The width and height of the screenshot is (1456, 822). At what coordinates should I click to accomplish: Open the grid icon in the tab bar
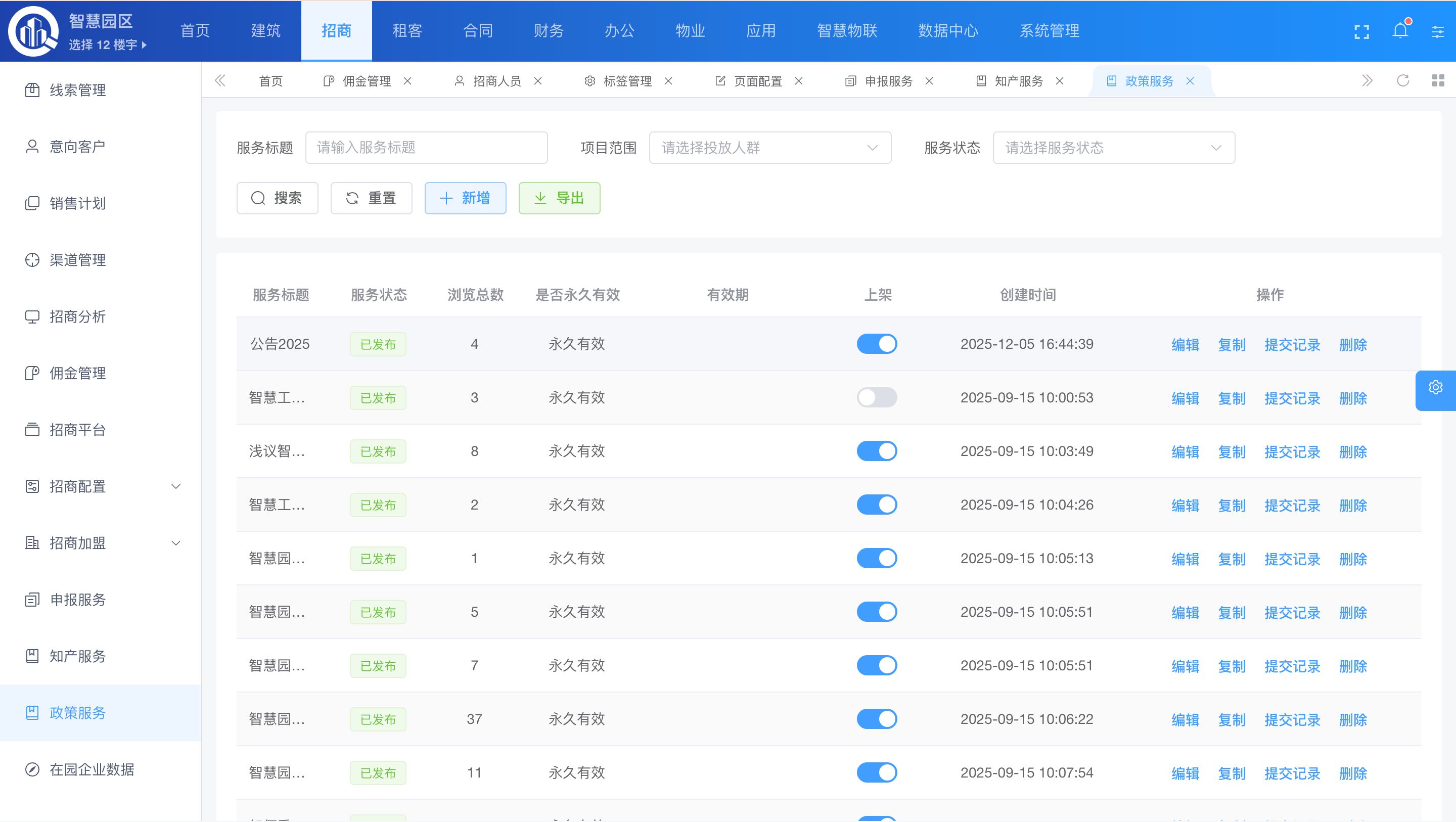[1438, 81]
